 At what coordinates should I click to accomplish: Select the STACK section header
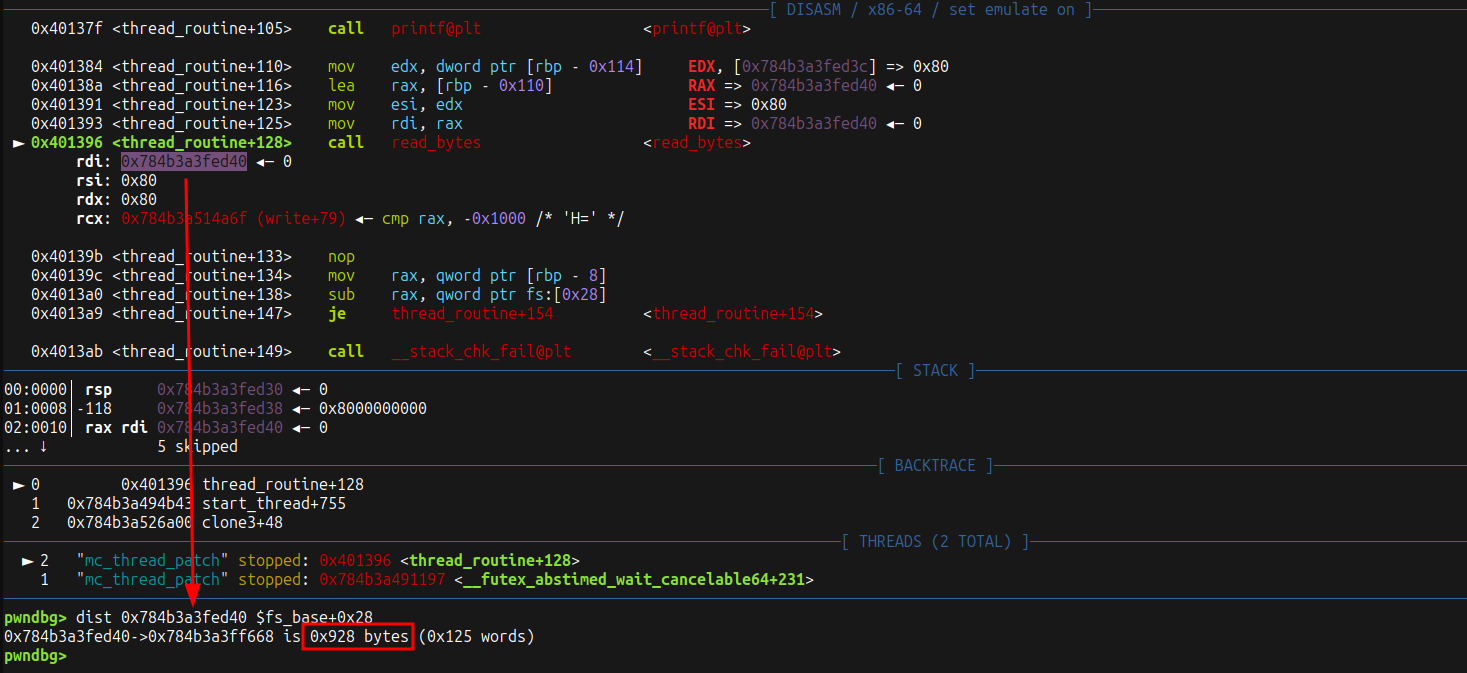[935, 371]
